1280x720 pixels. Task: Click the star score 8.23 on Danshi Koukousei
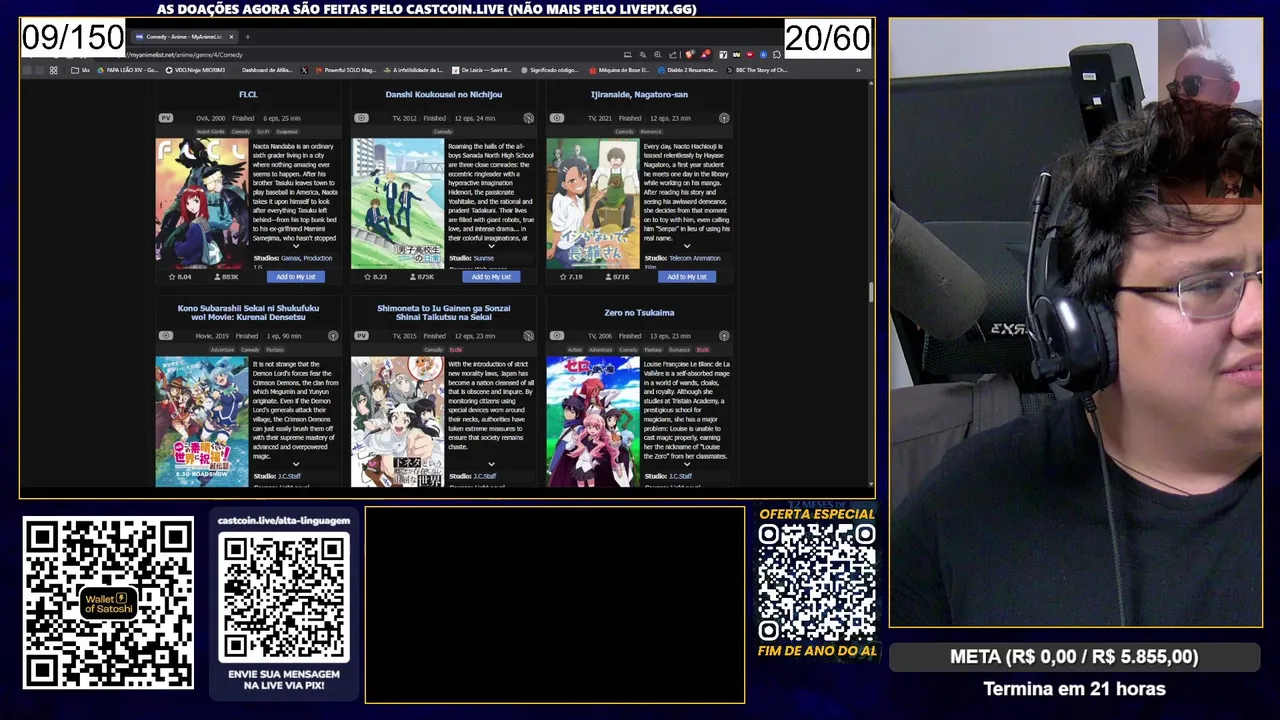(375, 277)
